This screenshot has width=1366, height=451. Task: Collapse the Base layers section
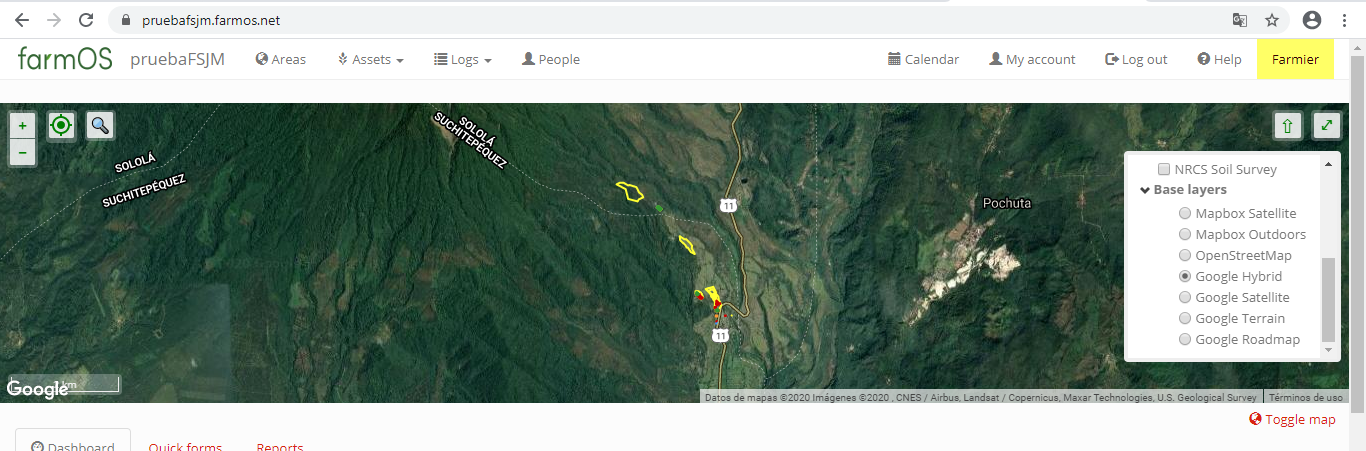[1184, 190]
